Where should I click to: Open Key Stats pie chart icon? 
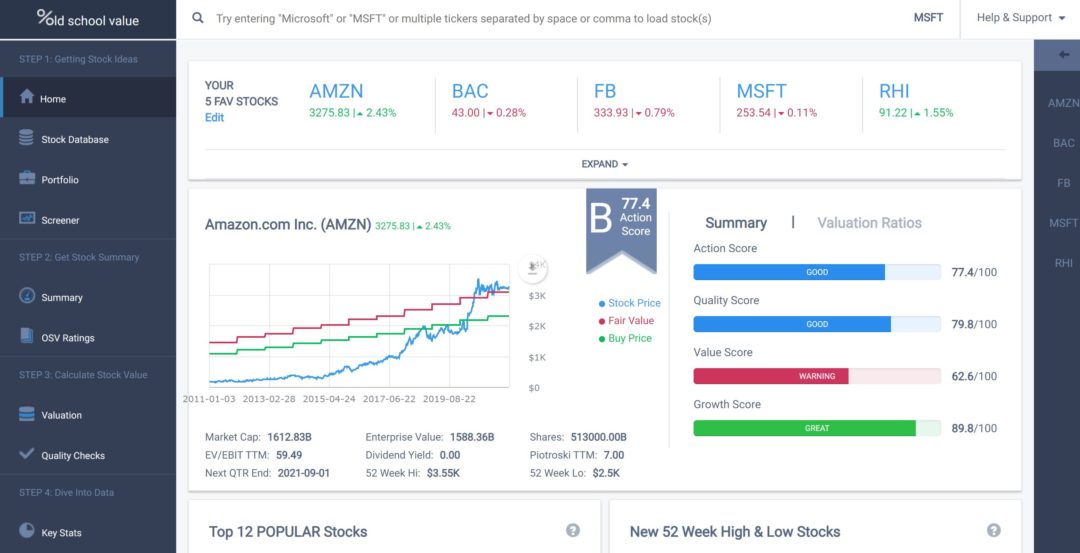click(26, 530)
